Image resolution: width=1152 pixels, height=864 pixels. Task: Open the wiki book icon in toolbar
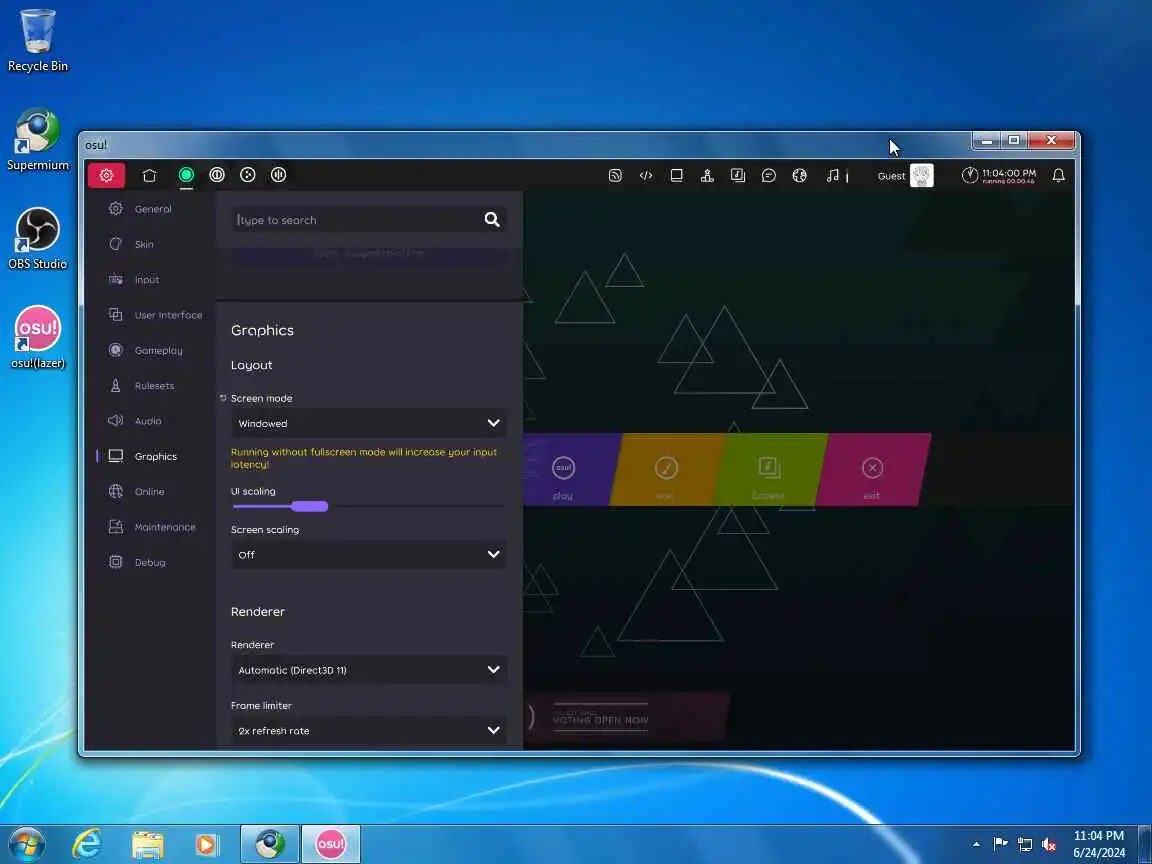tap(677, 176)
